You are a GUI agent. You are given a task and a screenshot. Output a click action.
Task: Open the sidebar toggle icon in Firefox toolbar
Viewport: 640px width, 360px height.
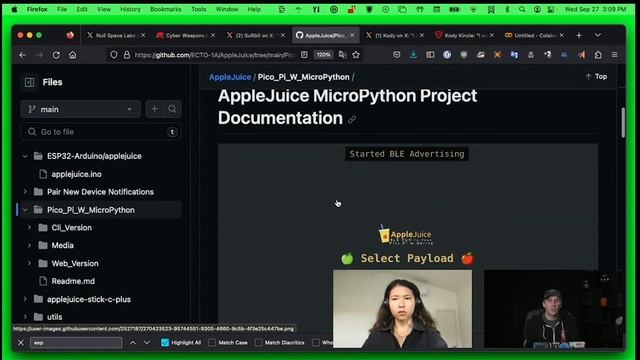coord(430,55)
